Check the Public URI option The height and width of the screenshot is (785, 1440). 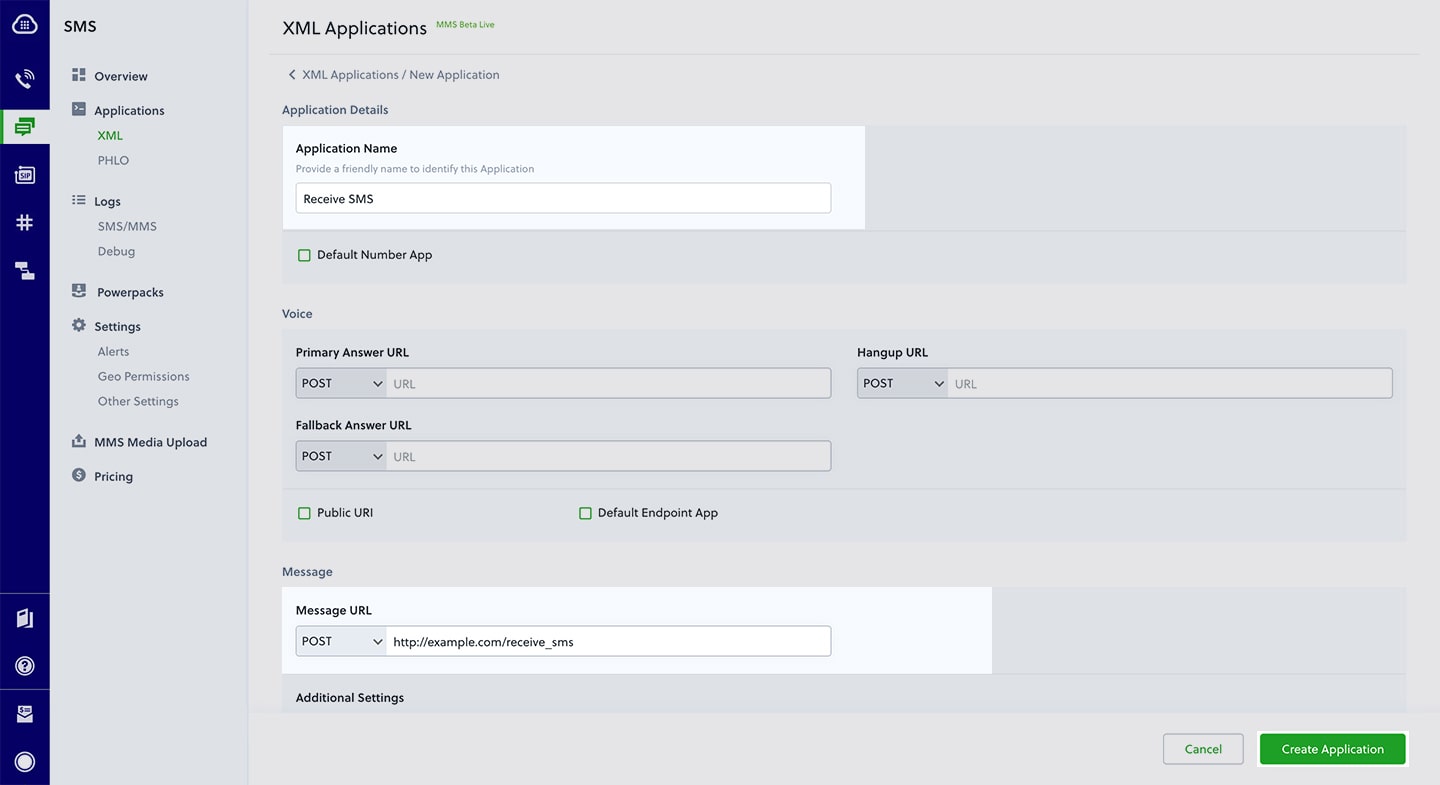pyautogui.click(x=304, y=512)
